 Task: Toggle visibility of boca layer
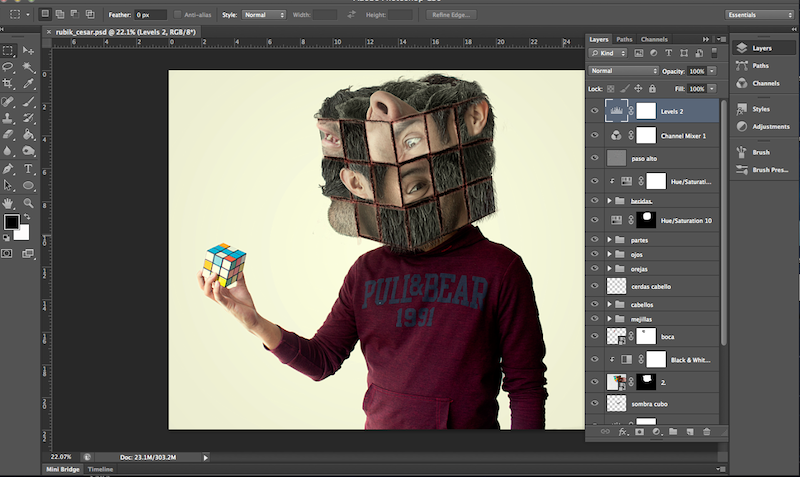click(594, 336)
